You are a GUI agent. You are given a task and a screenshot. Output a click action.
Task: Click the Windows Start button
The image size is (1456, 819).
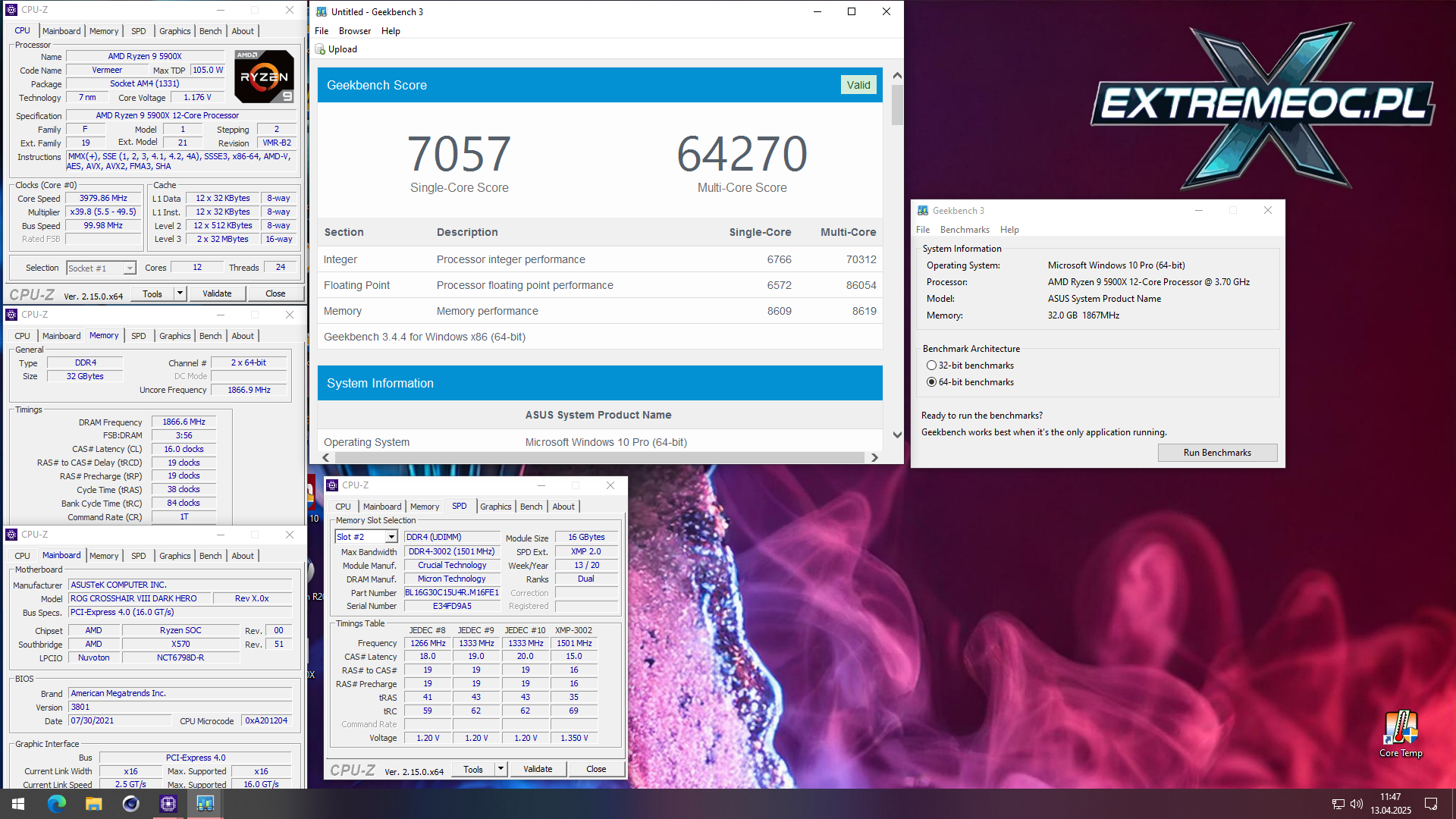18,804
